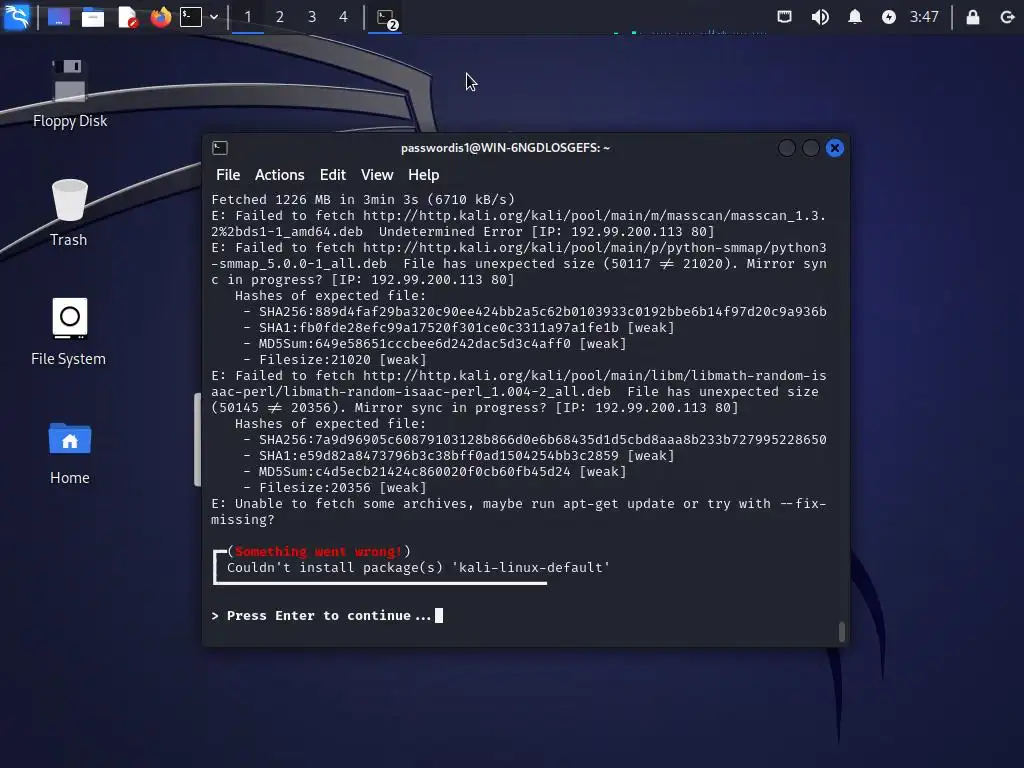Close the terminal window
The width and height of the screenshot is (1024, 768).
(835, 148)
